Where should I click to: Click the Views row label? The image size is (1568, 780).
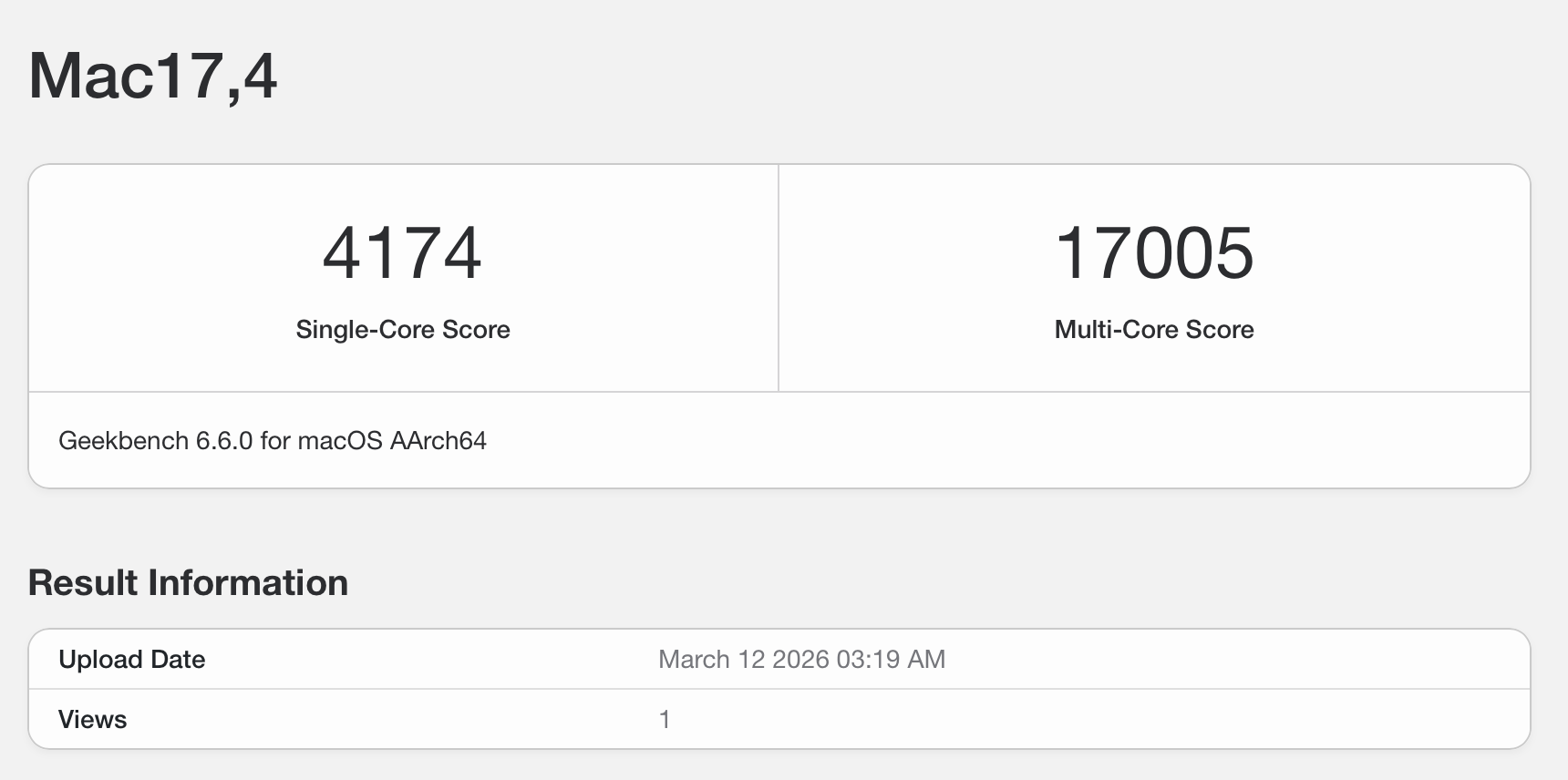[x=92, y=720]
